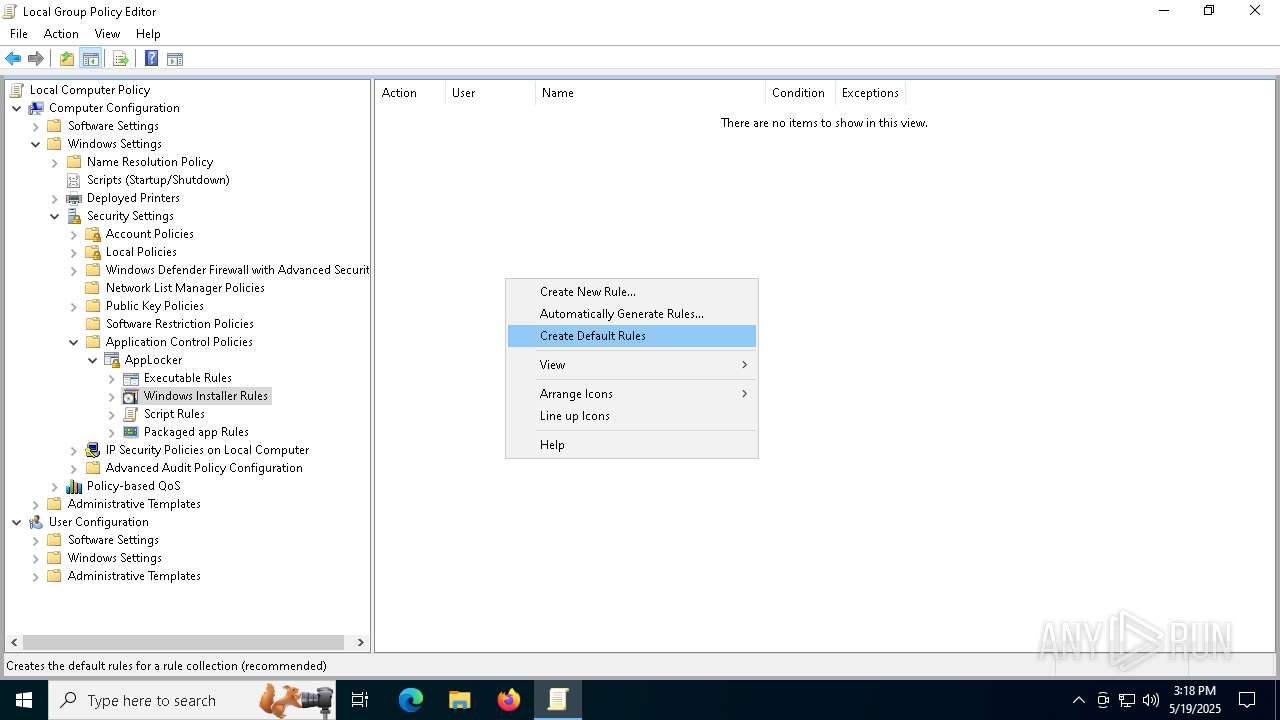Select Application Control Policies tree item

click(179, 342)
